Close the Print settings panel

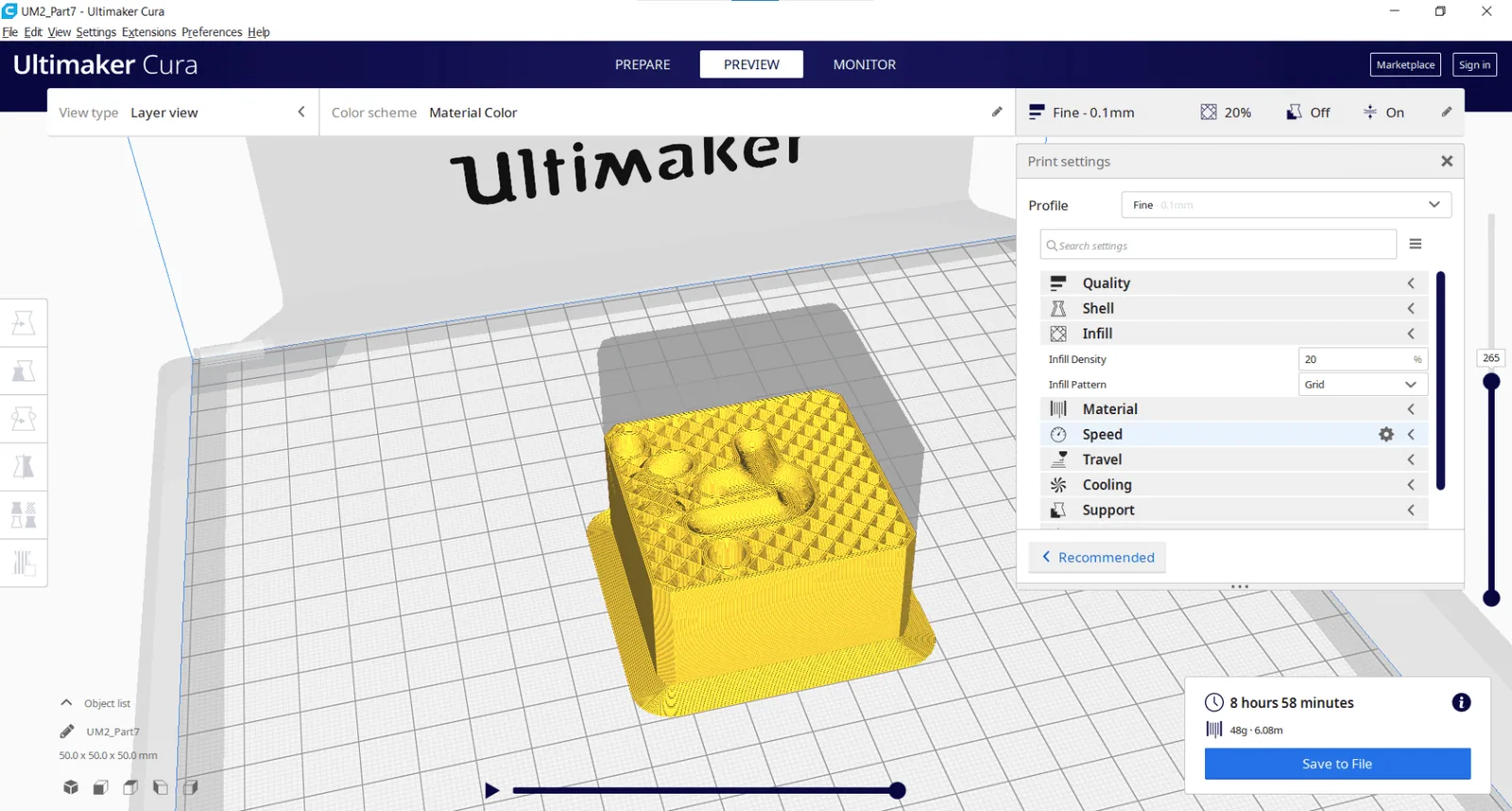point(1447,162)
